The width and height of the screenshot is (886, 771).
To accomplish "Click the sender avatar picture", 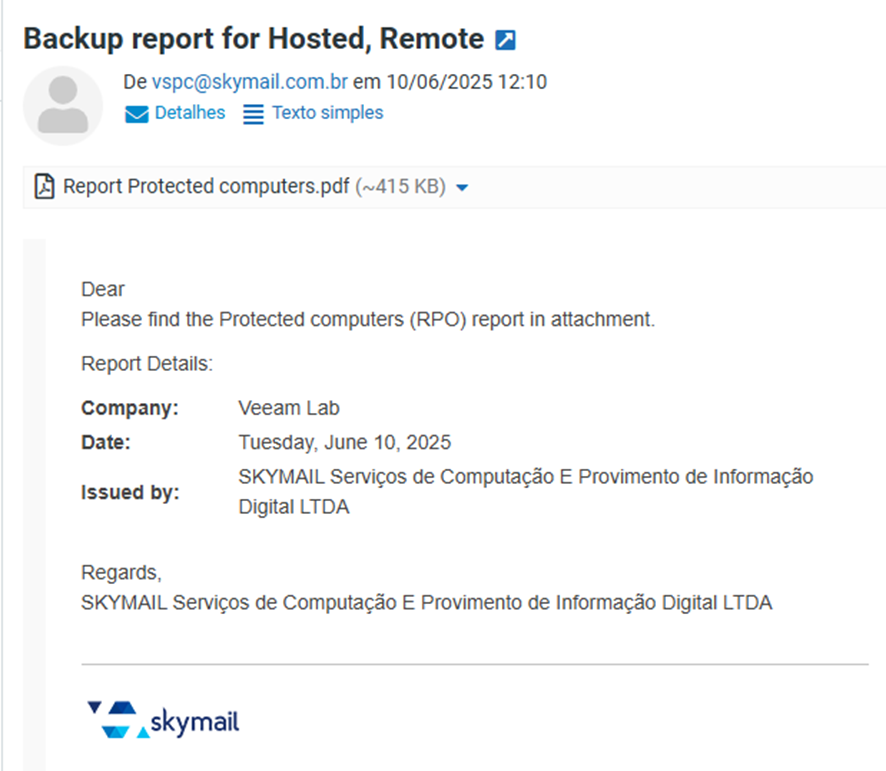I will click(62, 106).
